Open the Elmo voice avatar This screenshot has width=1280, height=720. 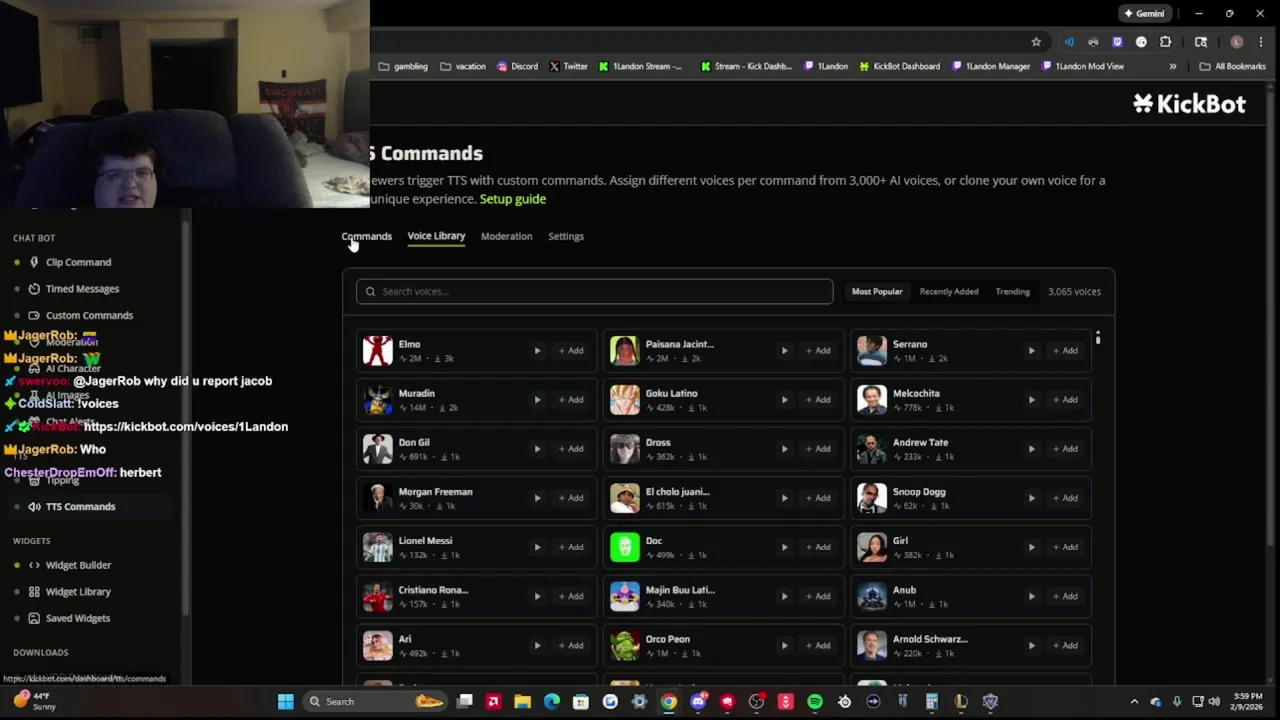(378, 351)
